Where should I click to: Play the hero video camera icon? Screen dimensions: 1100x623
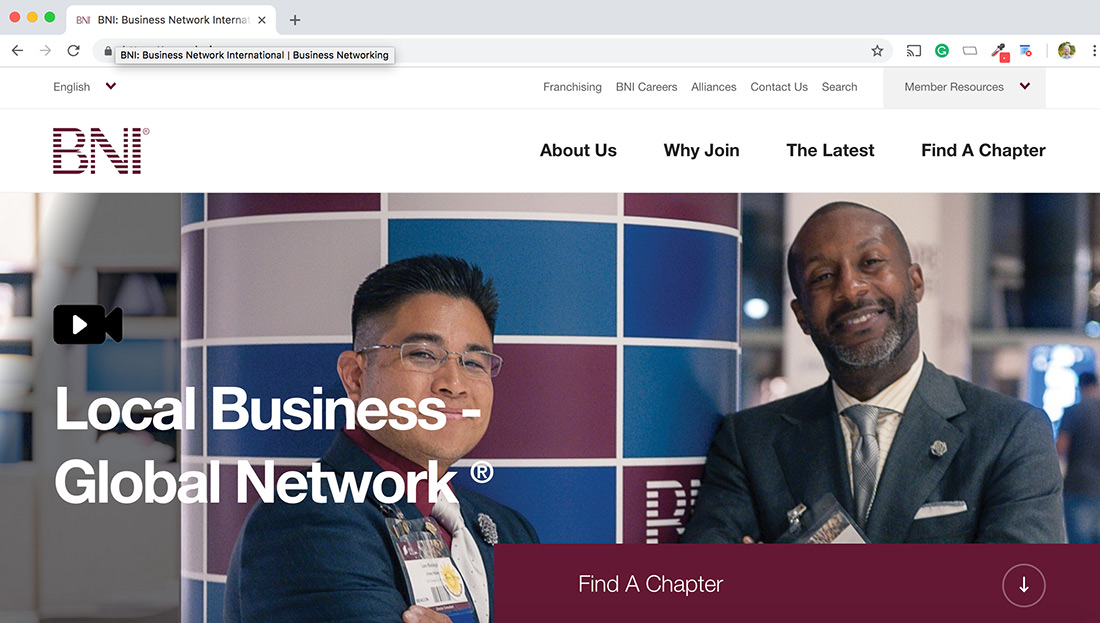coord(88,324)
